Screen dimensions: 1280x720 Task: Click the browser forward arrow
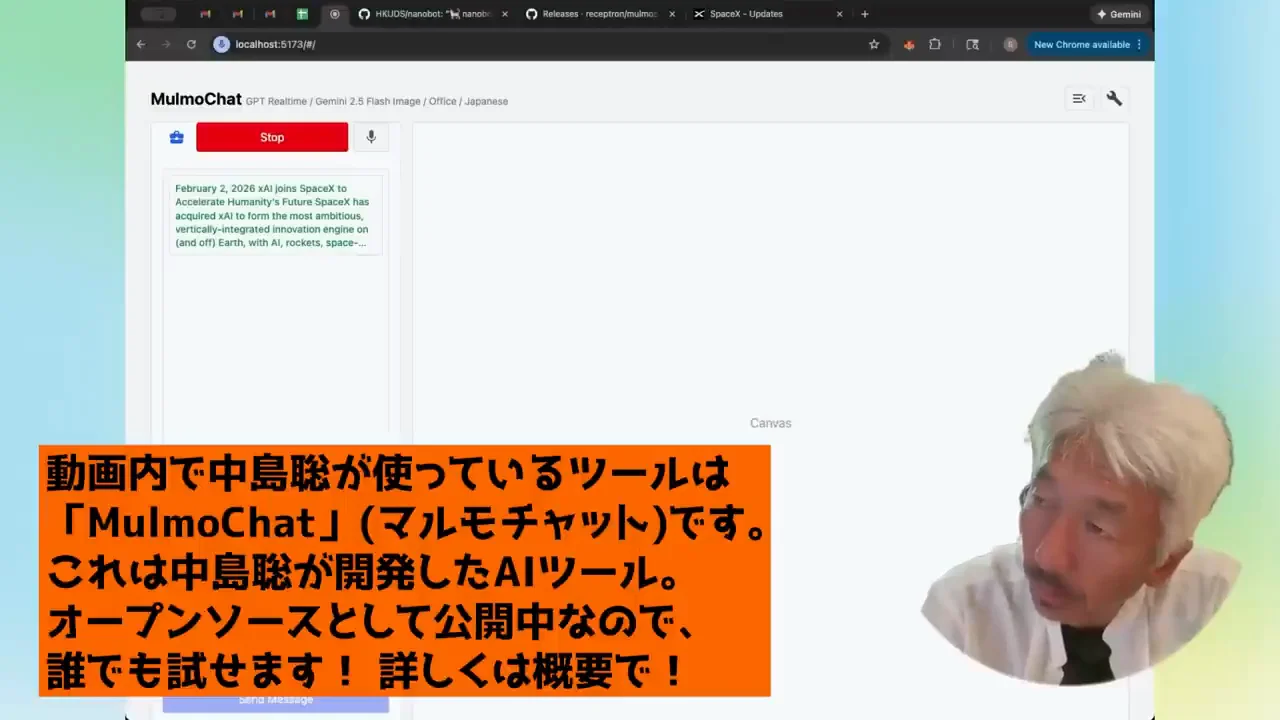[166, 44]
